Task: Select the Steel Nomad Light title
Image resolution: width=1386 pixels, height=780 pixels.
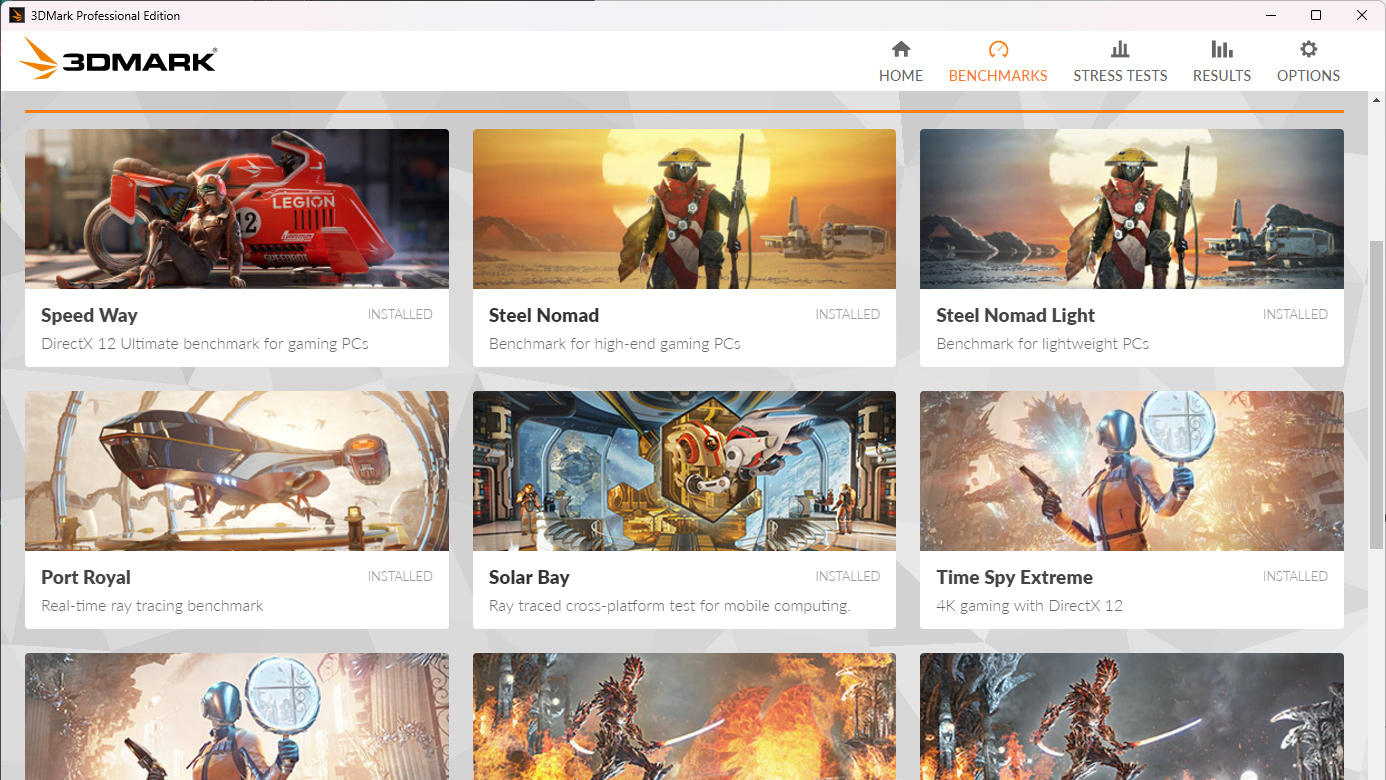Action: click(1016, 316)
